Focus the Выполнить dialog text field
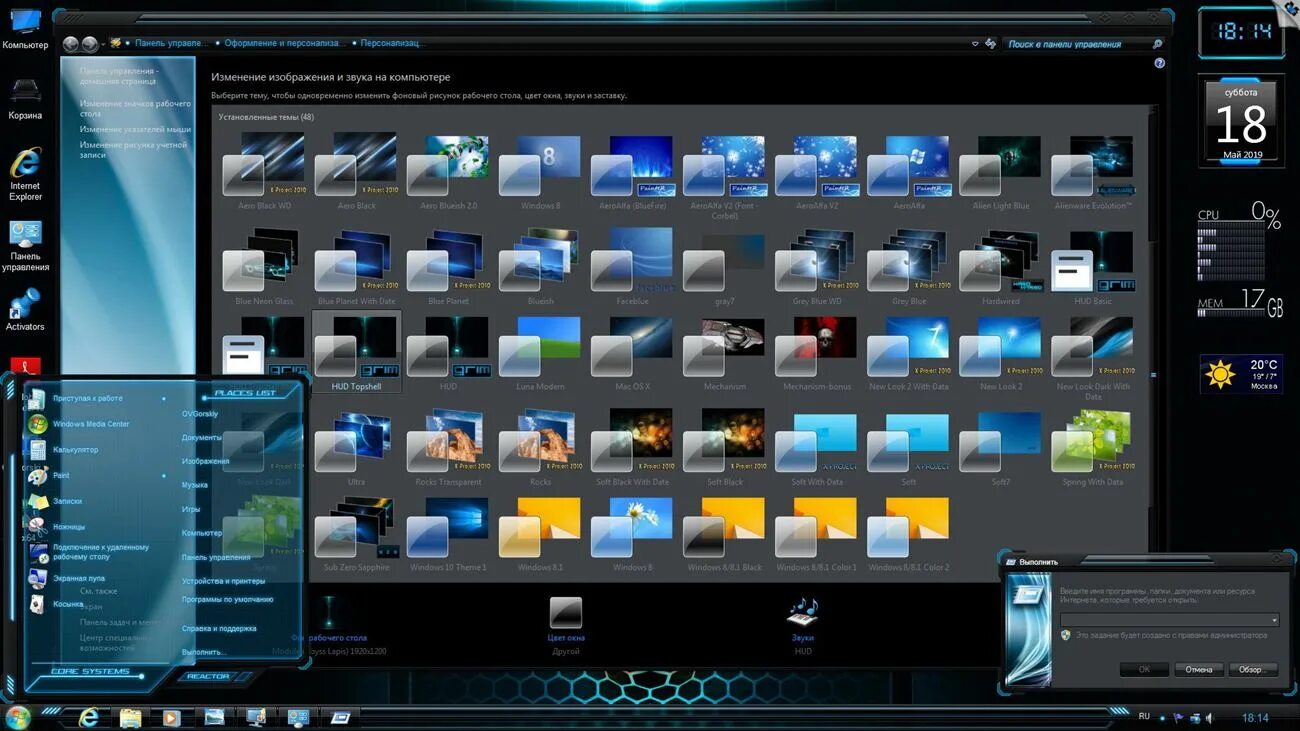The width and height of the screenshot is (1300, 731). (1170, 621)
